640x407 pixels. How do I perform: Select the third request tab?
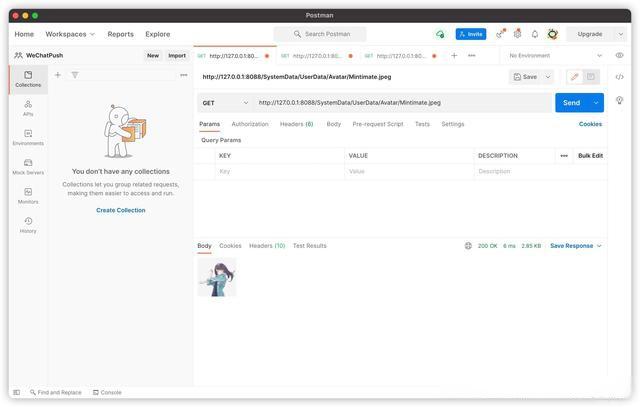point(400,56)
